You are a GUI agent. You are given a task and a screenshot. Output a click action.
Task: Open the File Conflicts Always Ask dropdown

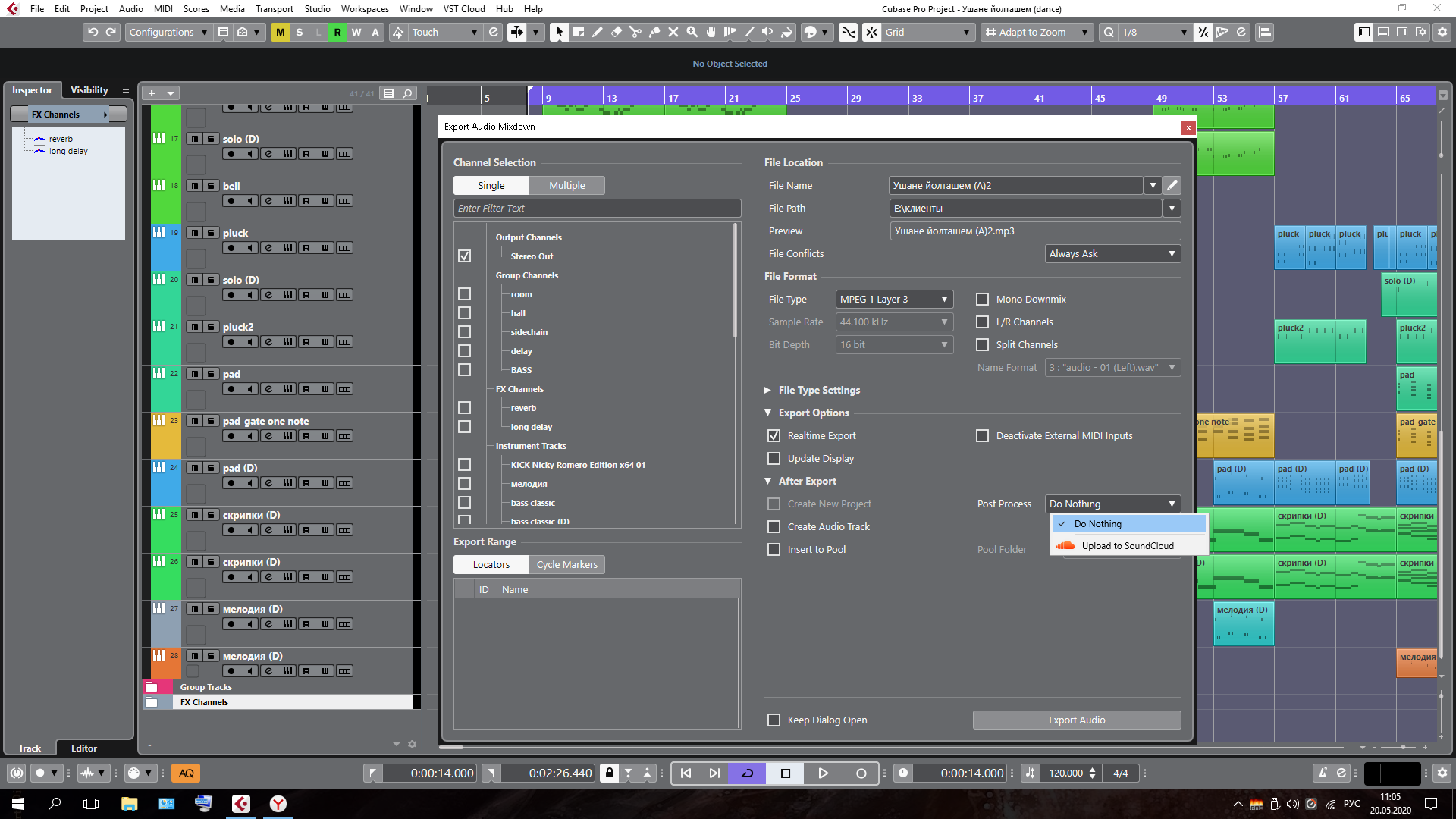click(1112, 254)
